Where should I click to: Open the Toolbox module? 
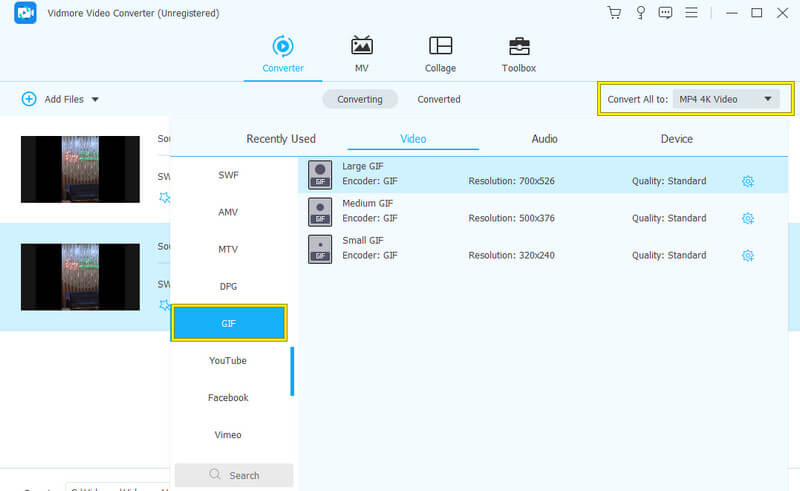coord(519,54)
